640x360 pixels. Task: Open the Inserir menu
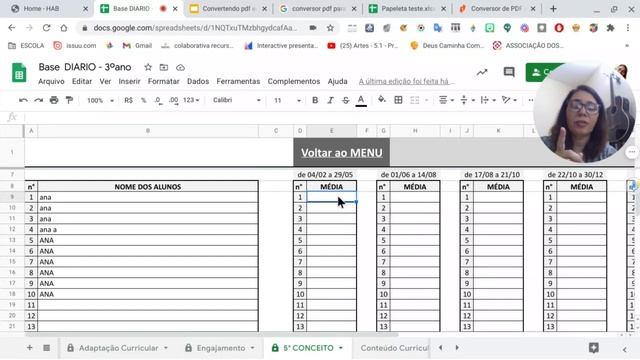[x=129, y=81]
